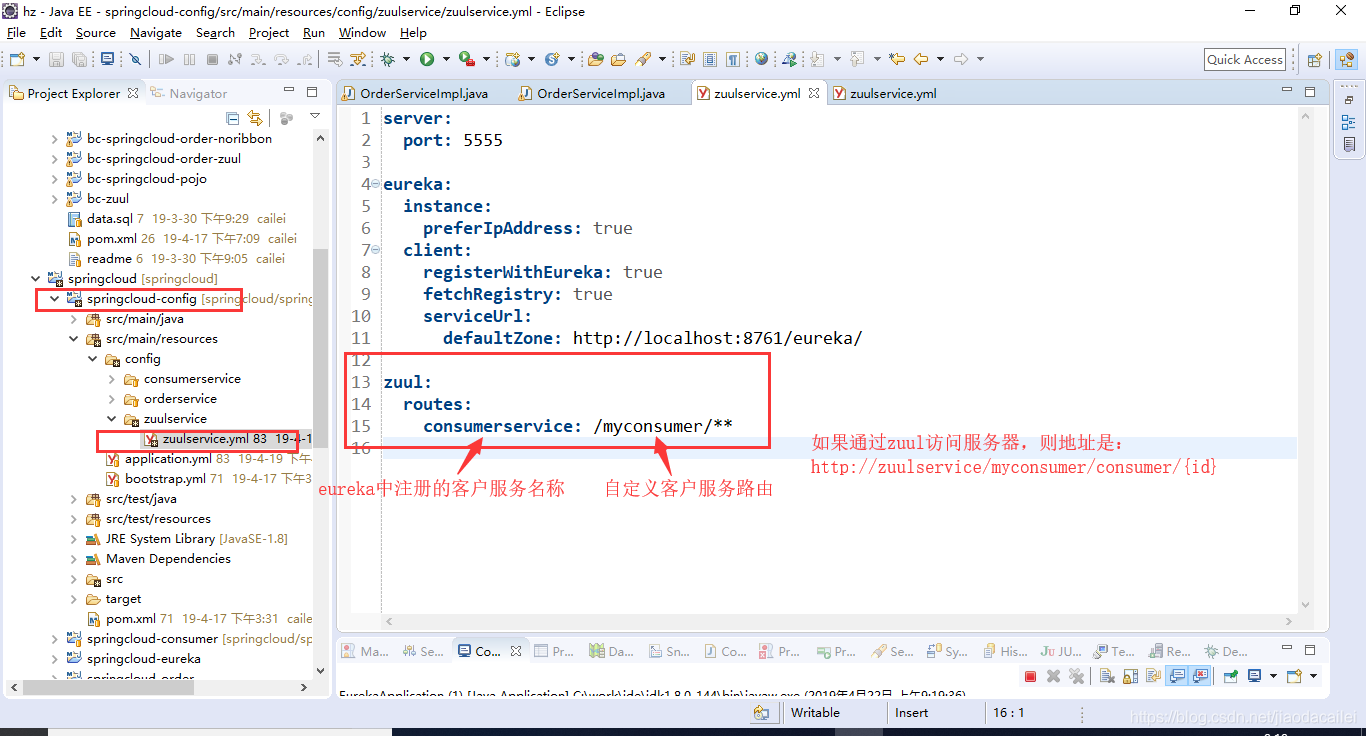Image resolution: width=1366 pixels, height=736 pixels.
Task: Open the Debug configurations dropdown arrow
Action: pos(406,59)
